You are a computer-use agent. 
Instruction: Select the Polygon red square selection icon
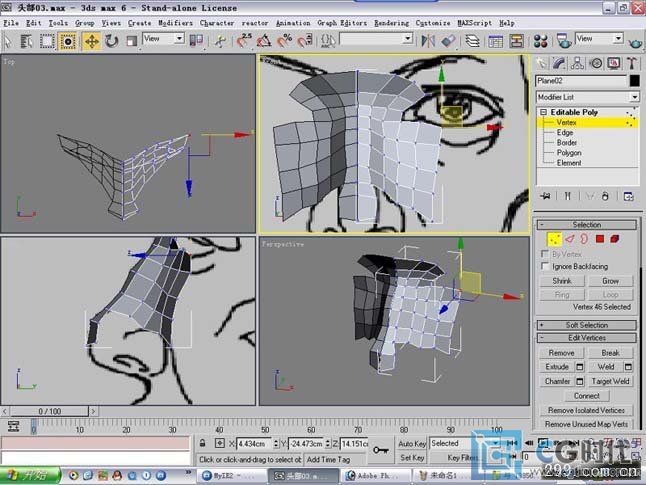pos(599,239)
